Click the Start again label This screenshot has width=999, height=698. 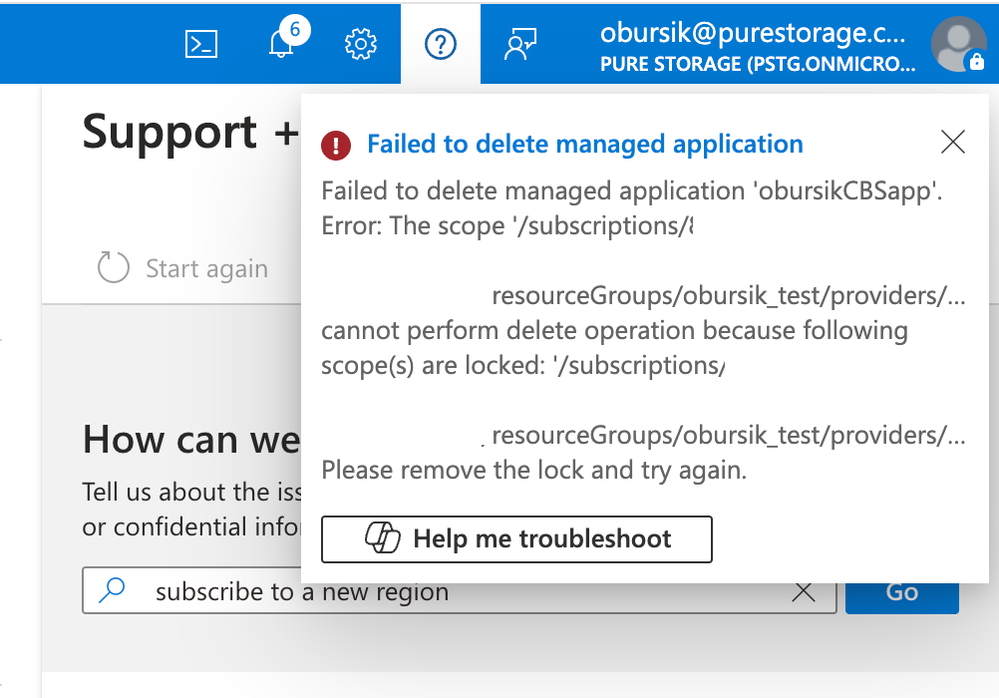tap(207, 269)
